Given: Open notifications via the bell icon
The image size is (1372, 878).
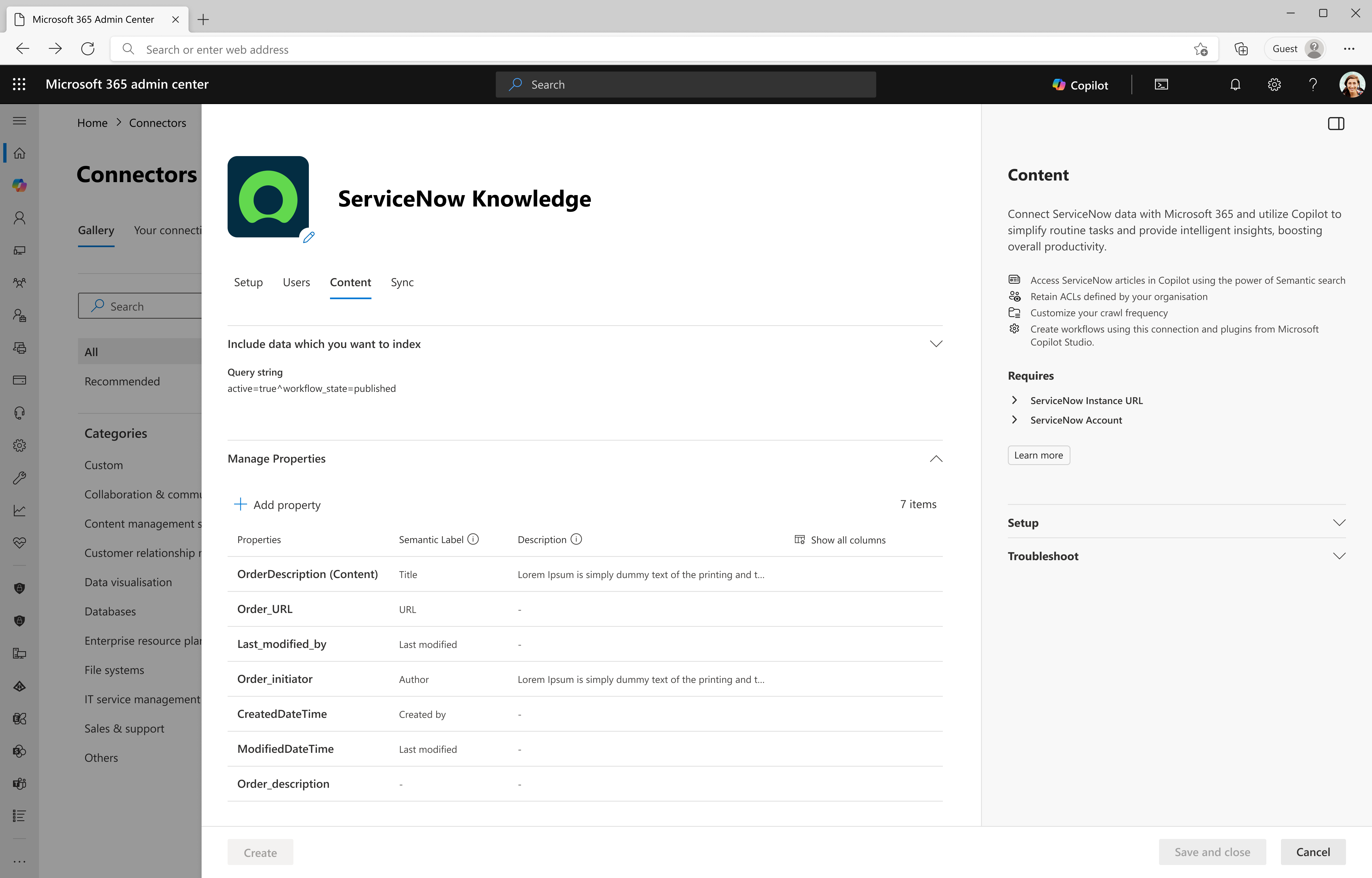Looking at the screenshot, I should [x=1235, y=84].
